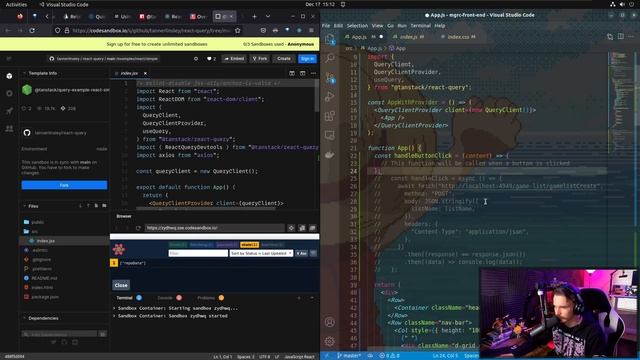Open VS Code Run and Debug icon
The width and height of the screenshot is (640, 360).
click(x=330, y=97)
